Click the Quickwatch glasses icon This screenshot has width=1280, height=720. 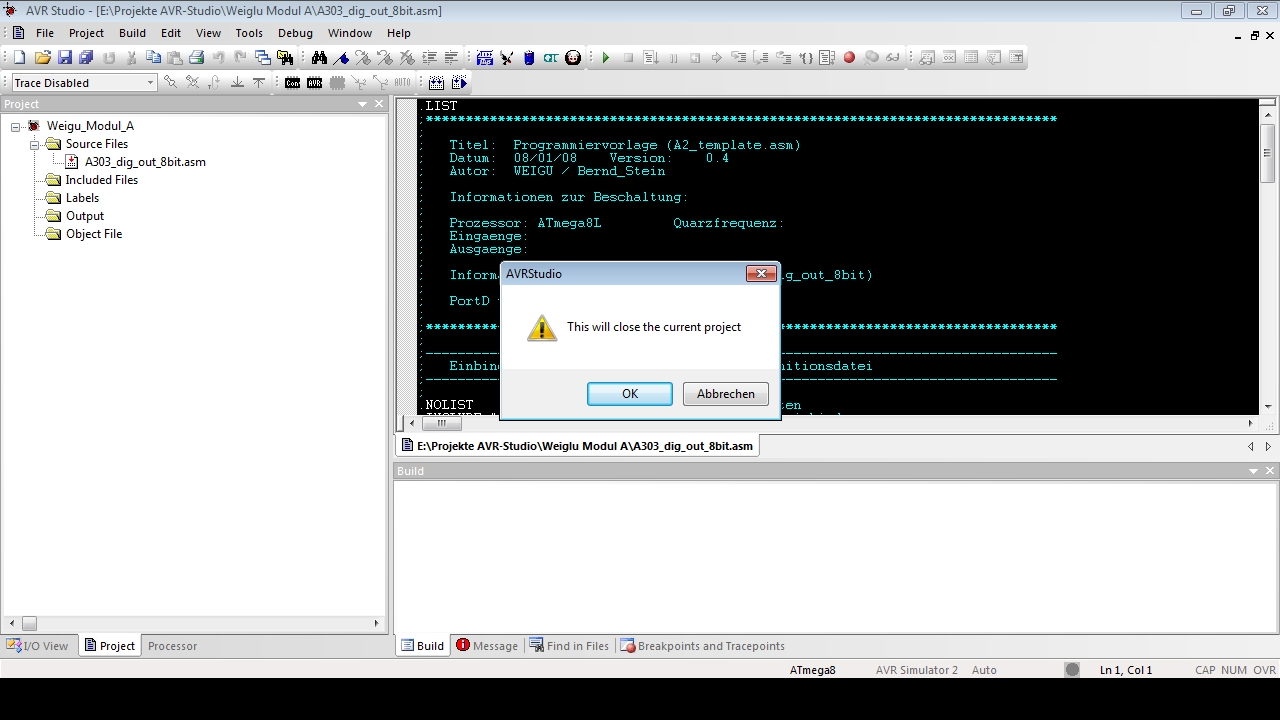(893, 58)
